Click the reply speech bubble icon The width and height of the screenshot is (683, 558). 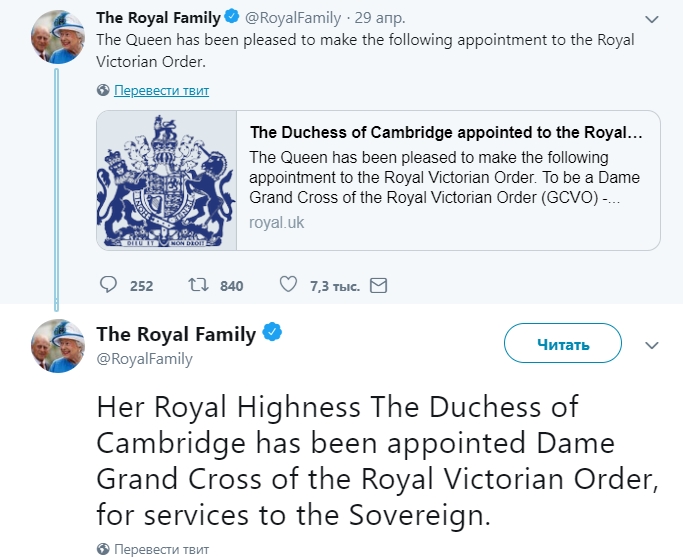110,285
